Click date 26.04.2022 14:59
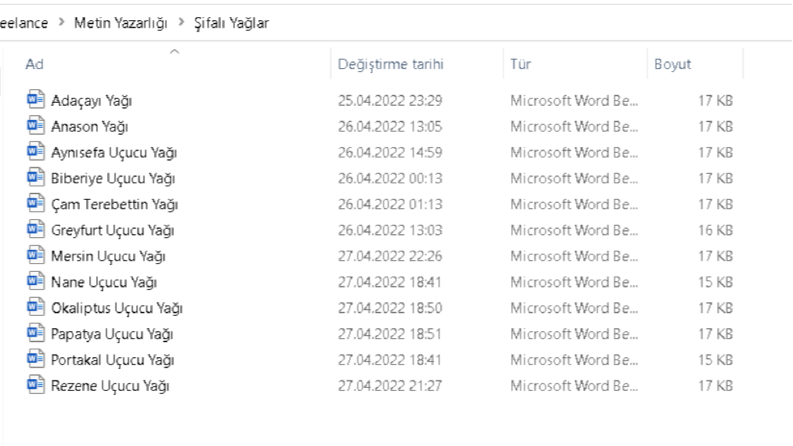The height and width of the screenshot is (446, 793). point(390,152)
